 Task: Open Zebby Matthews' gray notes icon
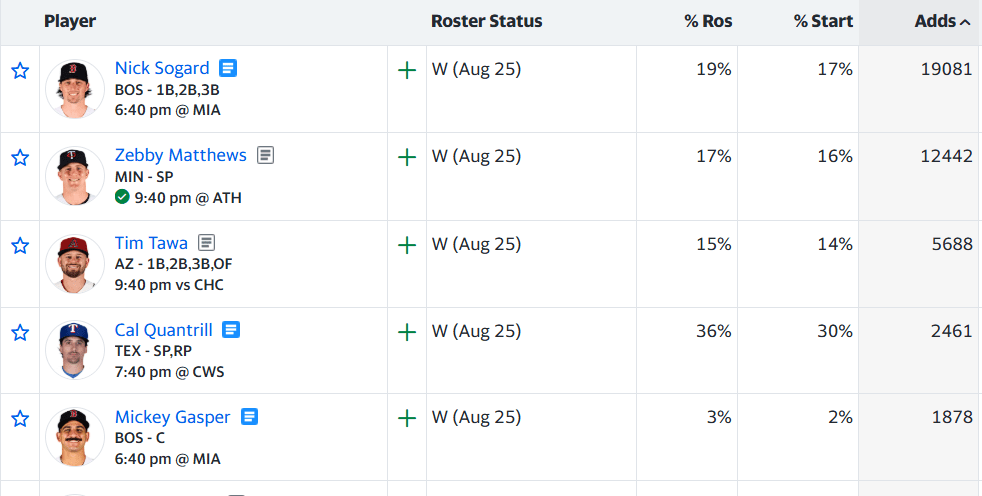(x=266, y=155)
